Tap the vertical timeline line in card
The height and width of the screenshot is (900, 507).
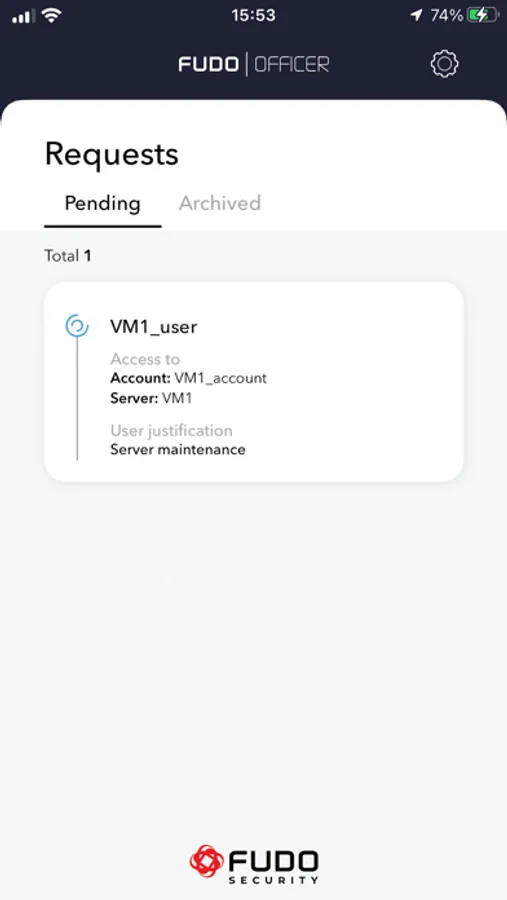pos(77,399)
